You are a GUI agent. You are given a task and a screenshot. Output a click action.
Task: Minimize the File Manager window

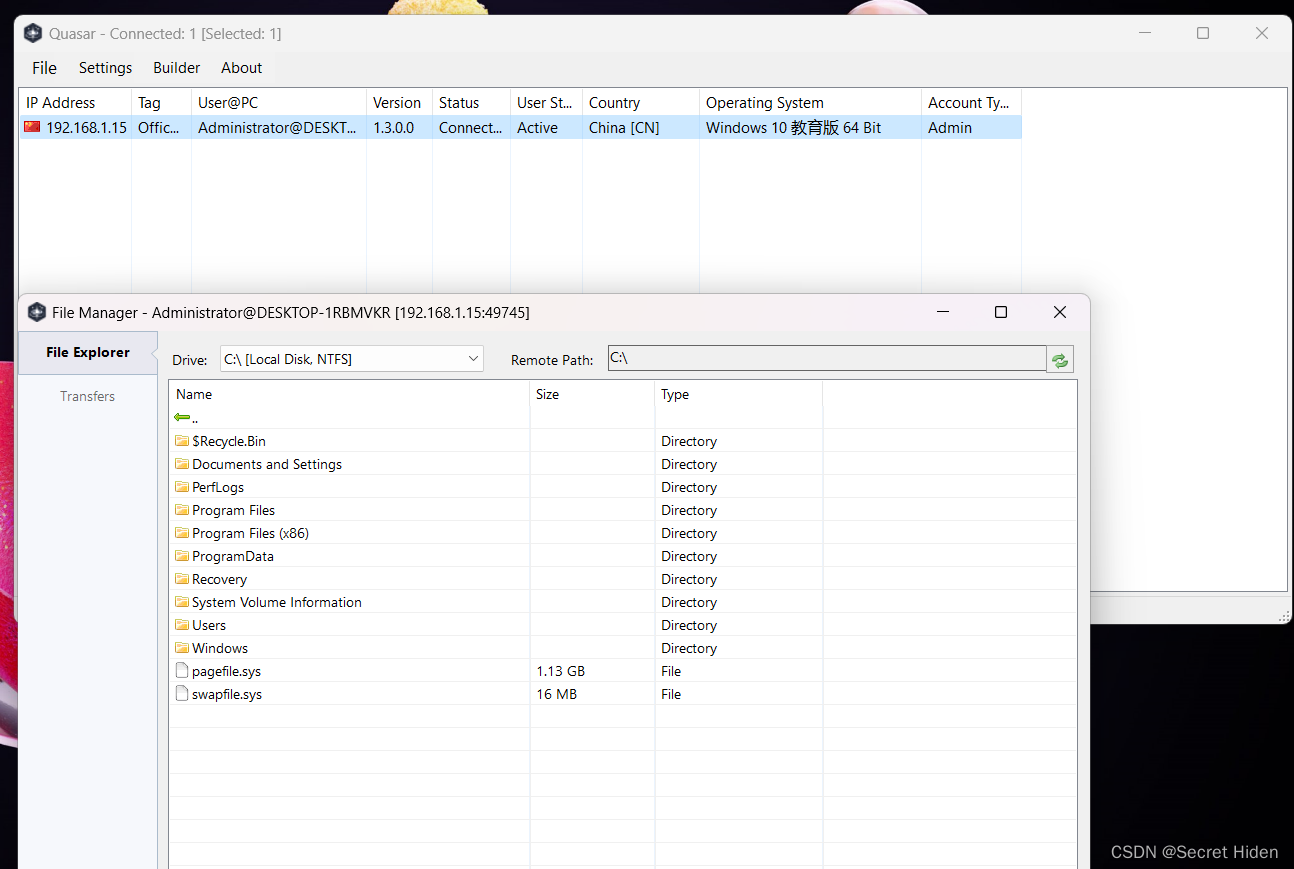pyautogui.click(x=943, y=312)
